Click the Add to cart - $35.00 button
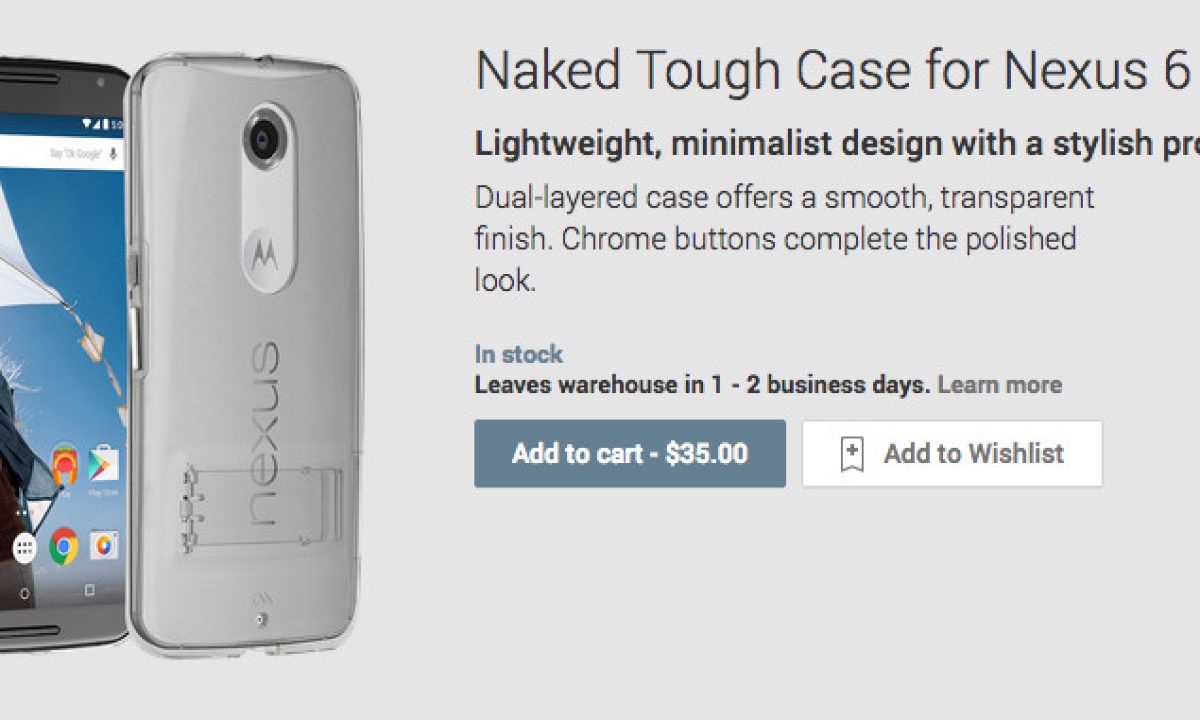This screenshot has width=1200, height=720. pos(630,454)
